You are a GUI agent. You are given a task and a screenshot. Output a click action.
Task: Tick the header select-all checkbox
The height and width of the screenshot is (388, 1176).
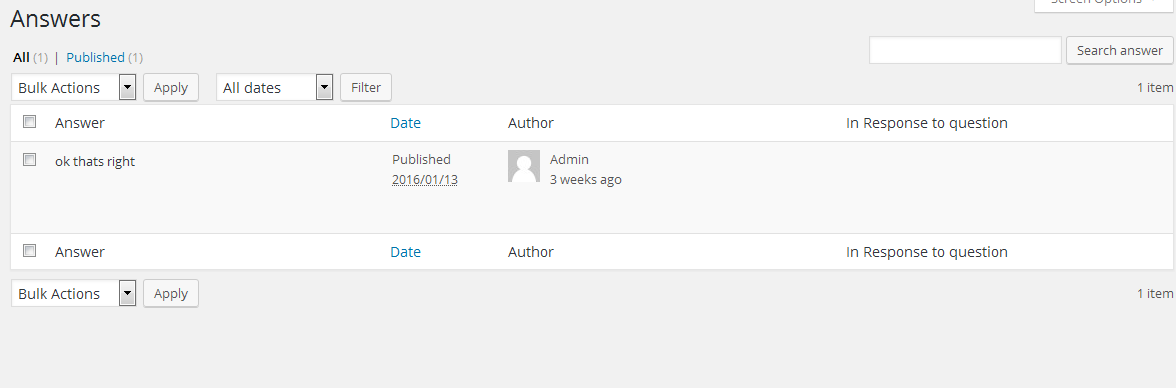tap(29, 122)
